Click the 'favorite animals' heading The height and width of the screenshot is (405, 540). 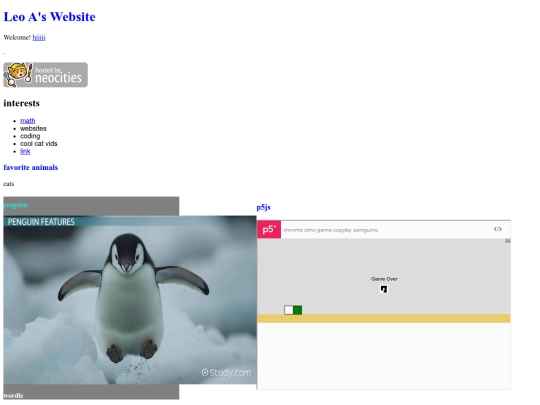click(31, 167)
